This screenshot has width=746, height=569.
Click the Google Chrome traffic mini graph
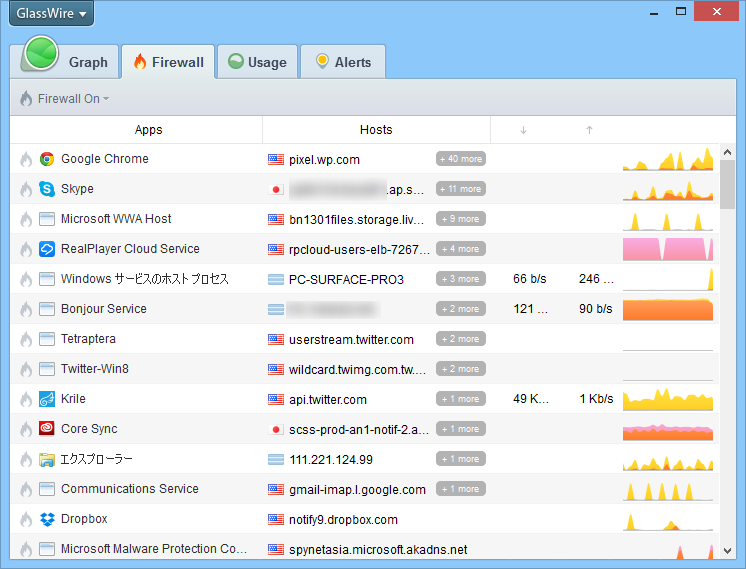[x=668, y=159]
